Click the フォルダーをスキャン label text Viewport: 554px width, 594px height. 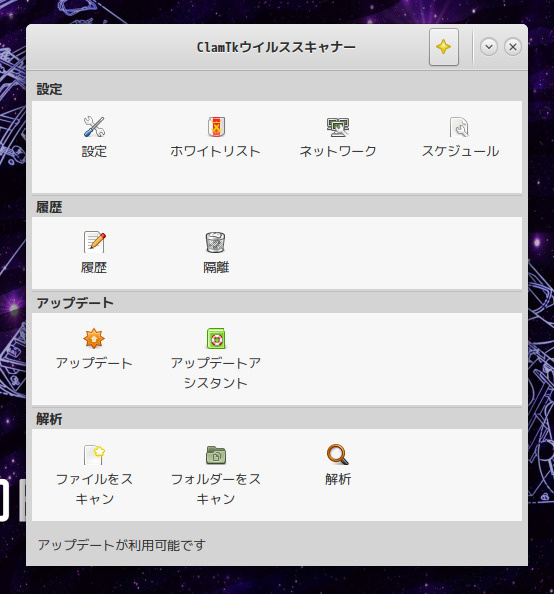[x=216, y=489]
